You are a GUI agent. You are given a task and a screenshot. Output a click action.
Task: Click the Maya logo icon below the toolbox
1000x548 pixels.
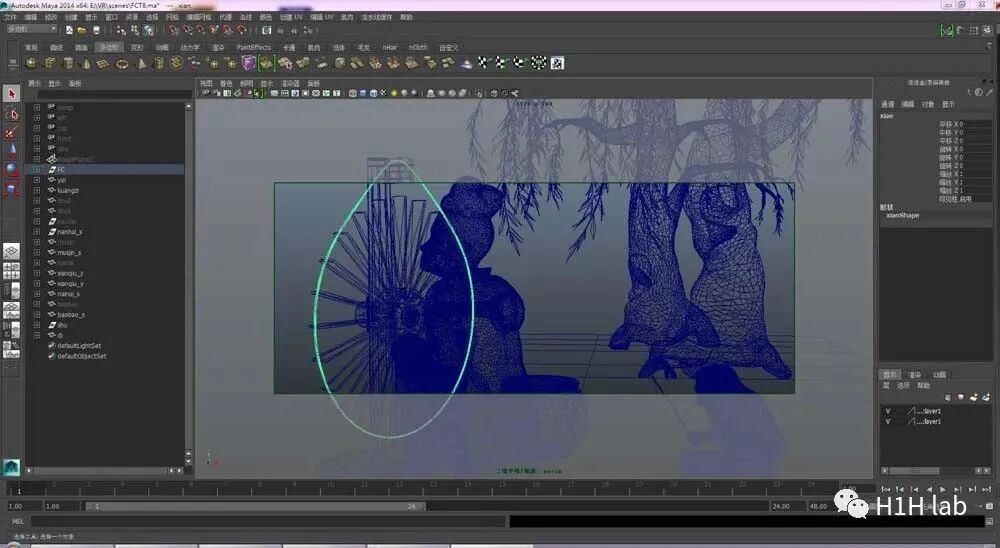click(11, 468)
